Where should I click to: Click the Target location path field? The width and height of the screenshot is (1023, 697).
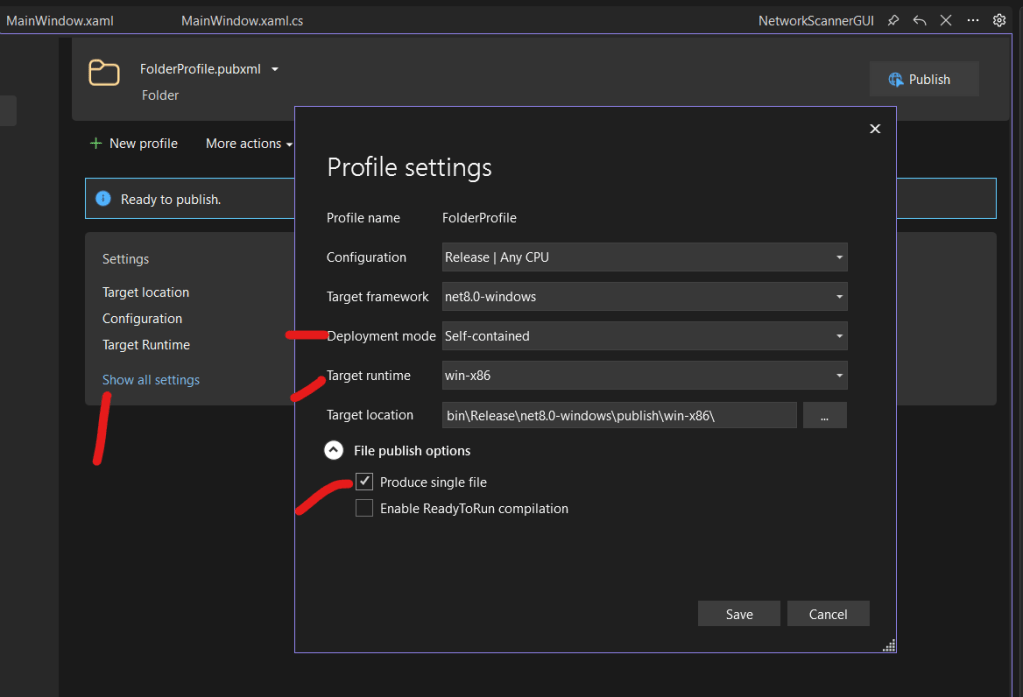click(x=619, y=415)
